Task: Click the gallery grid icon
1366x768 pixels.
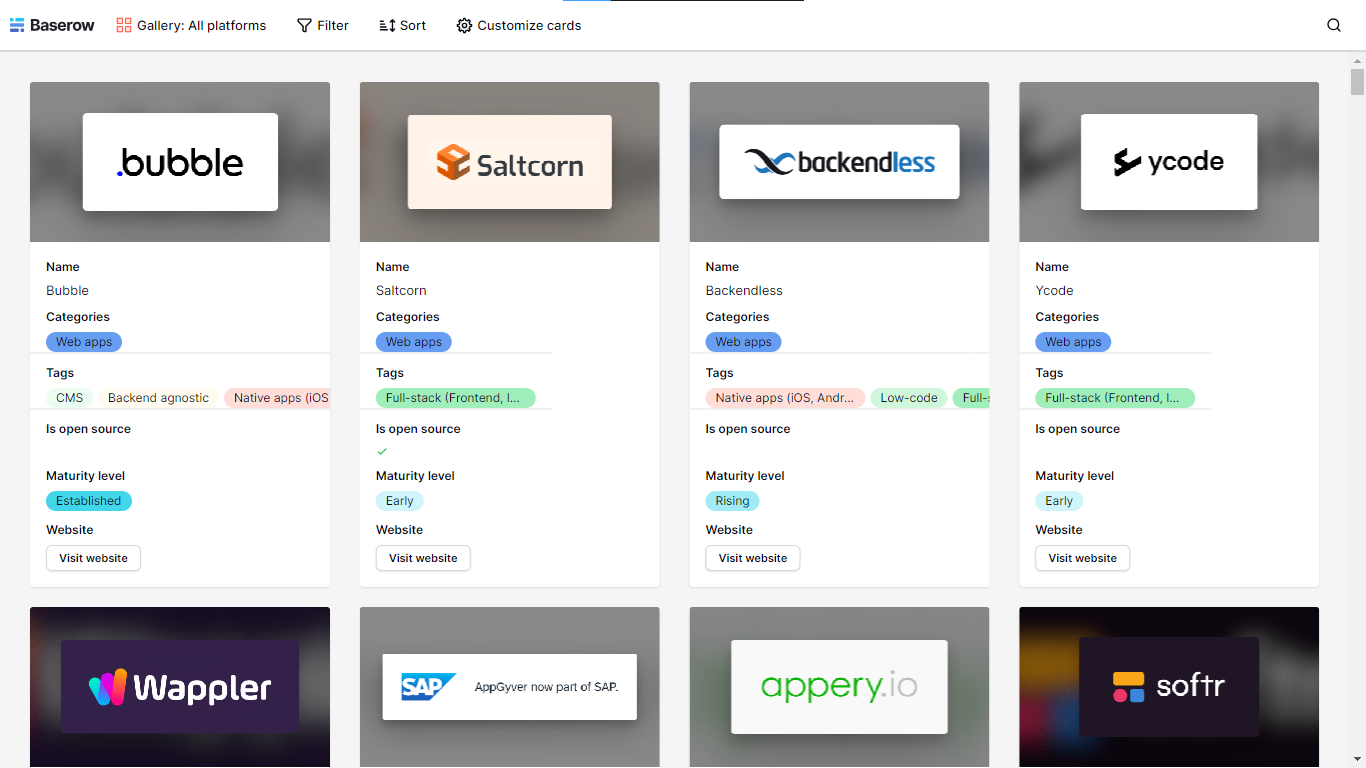Action: pos(124,25)
